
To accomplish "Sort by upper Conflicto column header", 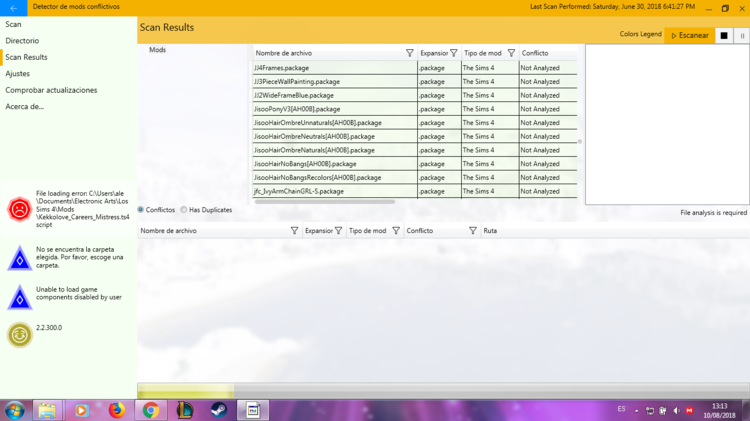I will [535, 53].
